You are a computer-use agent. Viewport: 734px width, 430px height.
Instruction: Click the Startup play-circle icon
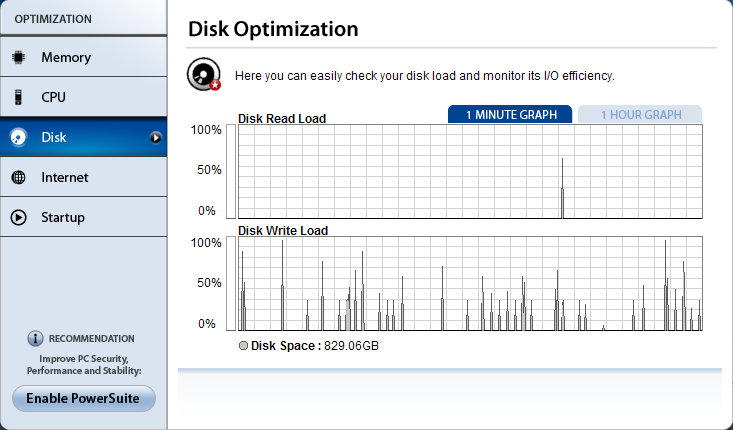pos(18,217)
